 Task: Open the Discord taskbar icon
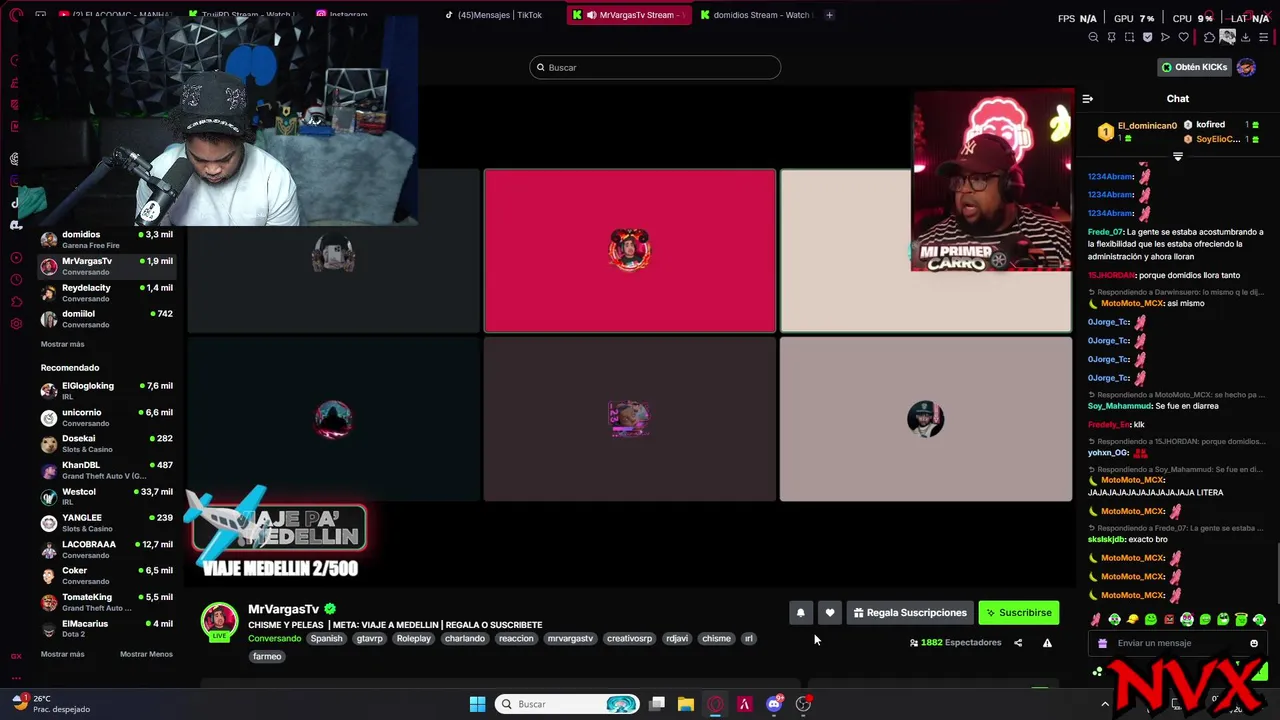(x=774, y=704)
